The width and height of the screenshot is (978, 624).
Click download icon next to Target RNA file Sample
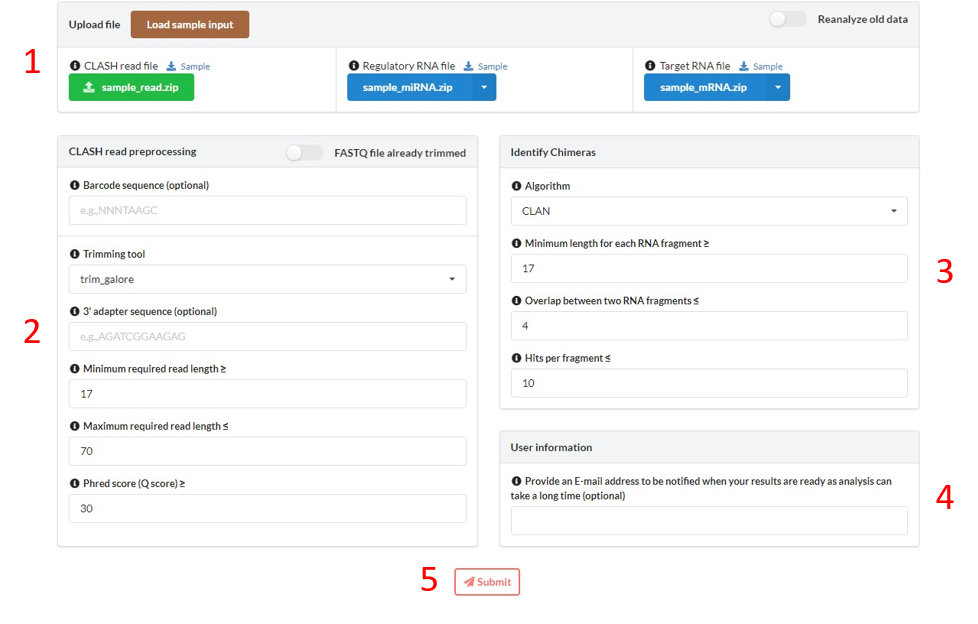tap(743, 66)
